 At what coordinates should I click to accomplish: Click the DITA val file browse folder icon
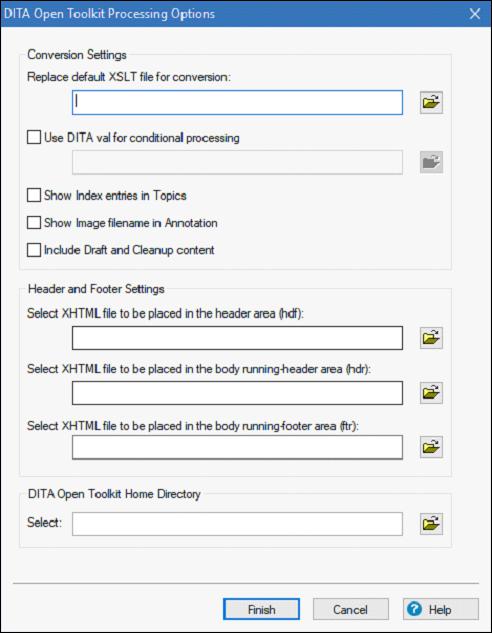(431, 162)
